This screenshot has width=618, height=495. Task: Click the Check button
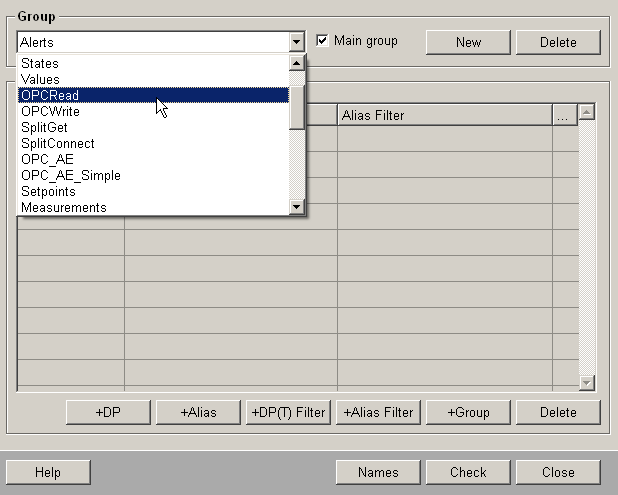click(468, 472)
